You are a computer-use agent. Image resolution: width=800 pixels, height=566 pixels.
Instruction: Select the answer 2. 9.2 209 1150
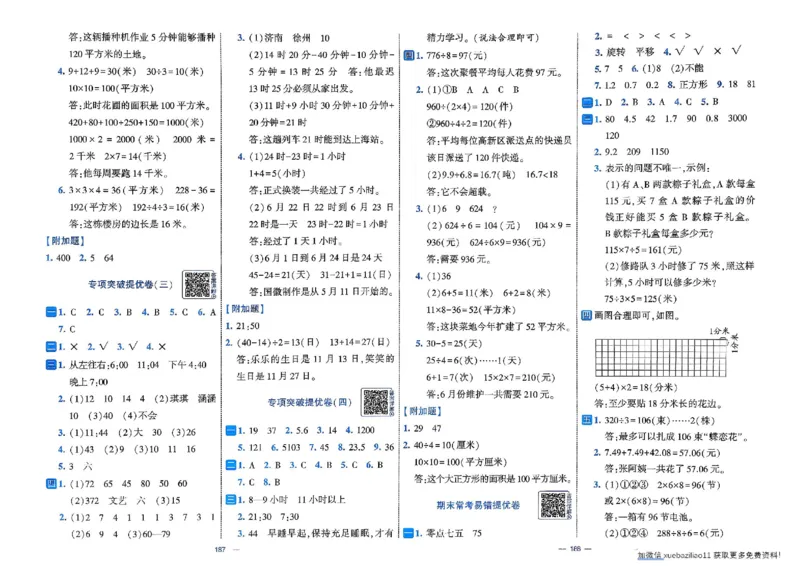point(631,152)
